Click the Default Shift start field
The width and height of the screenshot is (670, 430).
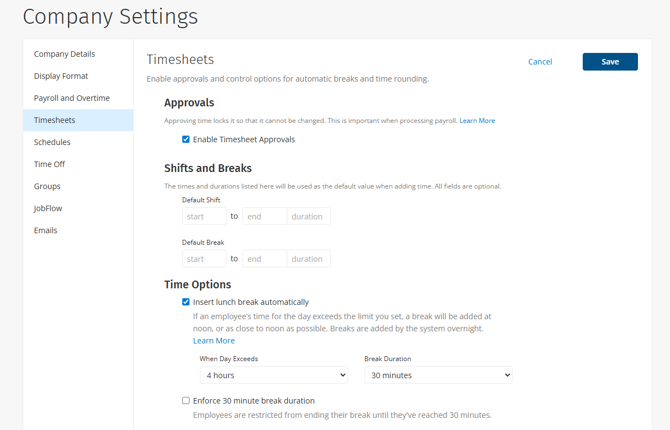[204, 216]
